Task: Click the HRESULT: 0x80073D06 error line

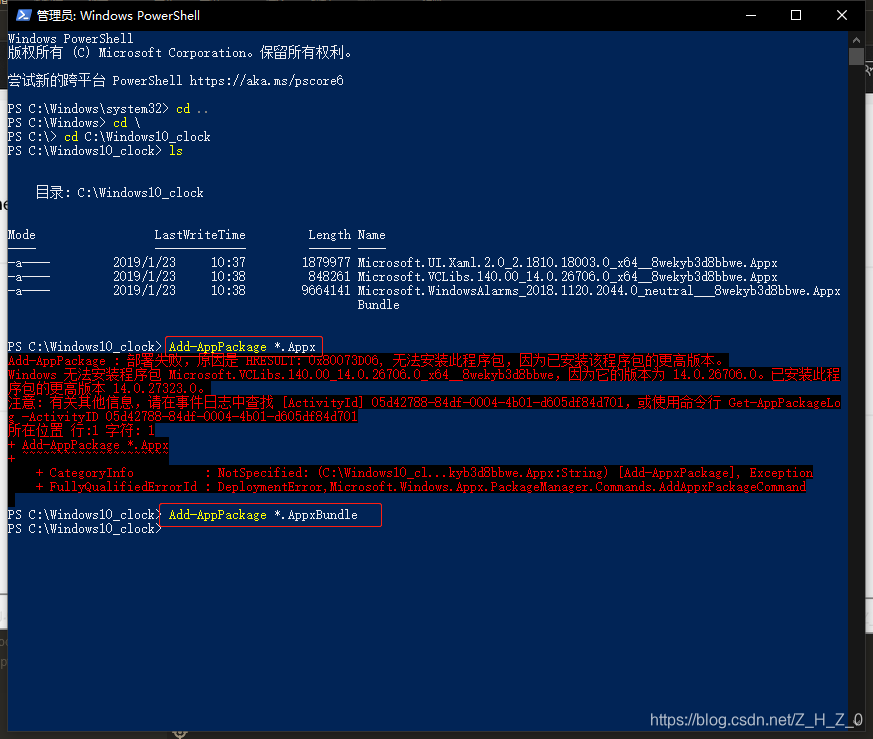Action: (368, 360)
